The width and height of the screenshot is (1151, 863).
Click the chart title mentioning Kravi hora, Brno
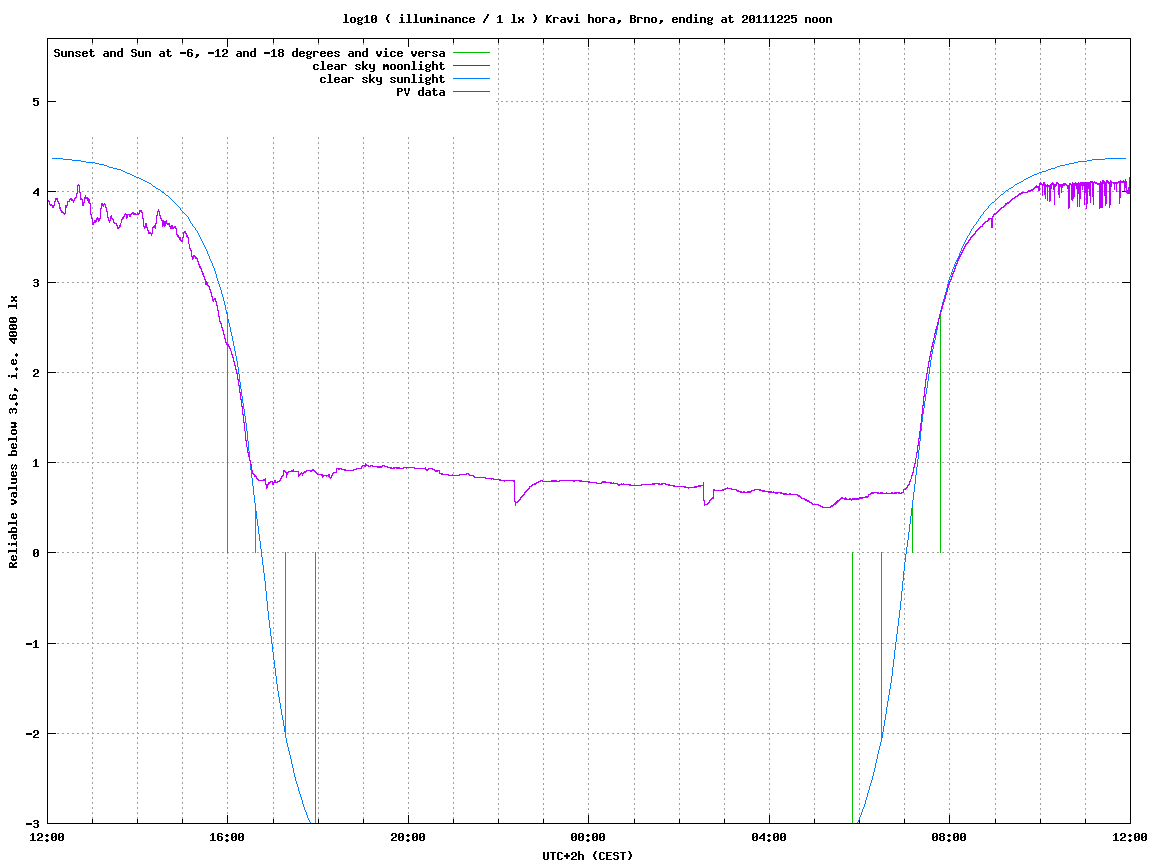pos(587,19)
